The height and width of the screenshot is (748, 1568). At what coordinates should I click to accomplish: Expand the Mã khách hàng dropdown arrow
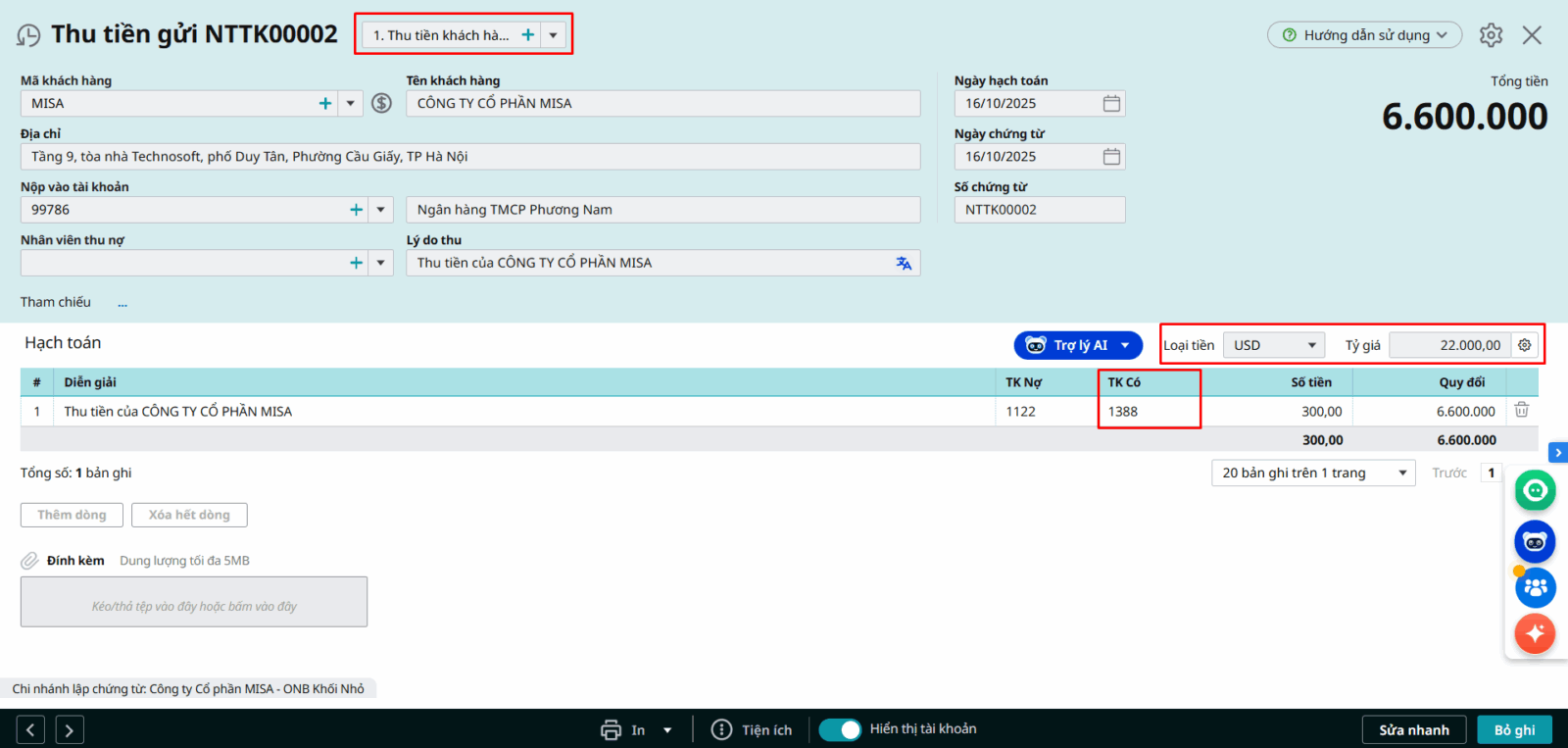(x=351, y=103)
